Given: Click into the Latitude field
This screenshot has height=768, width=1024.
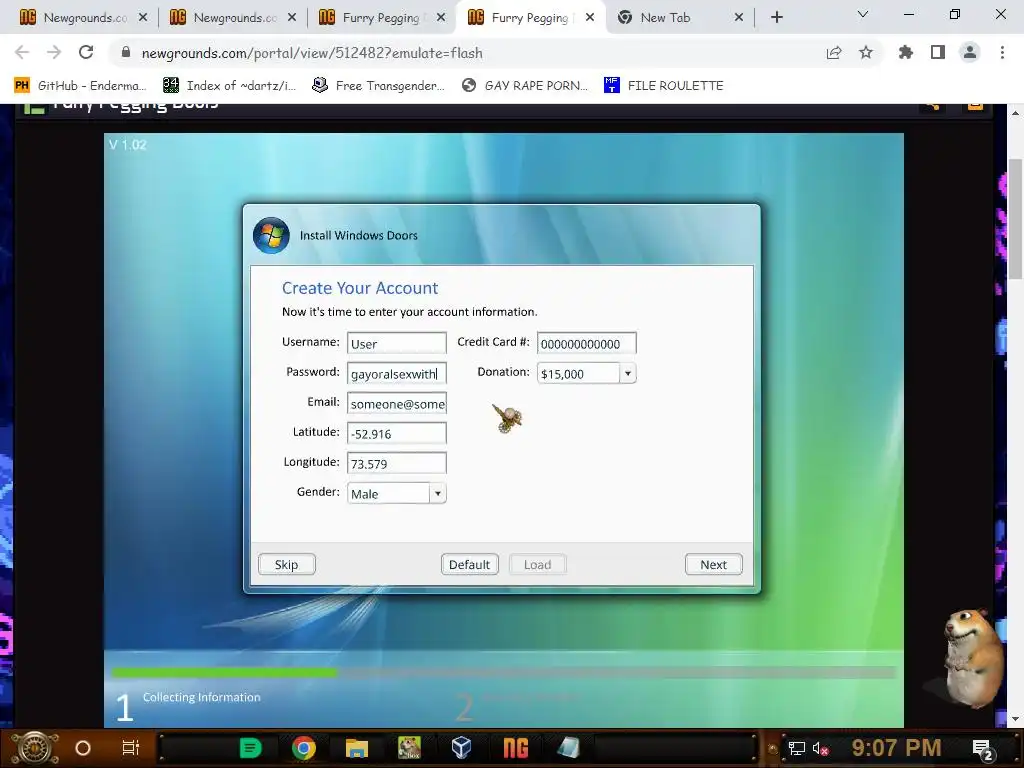Looking at the screenshot, I should (396, 434).
